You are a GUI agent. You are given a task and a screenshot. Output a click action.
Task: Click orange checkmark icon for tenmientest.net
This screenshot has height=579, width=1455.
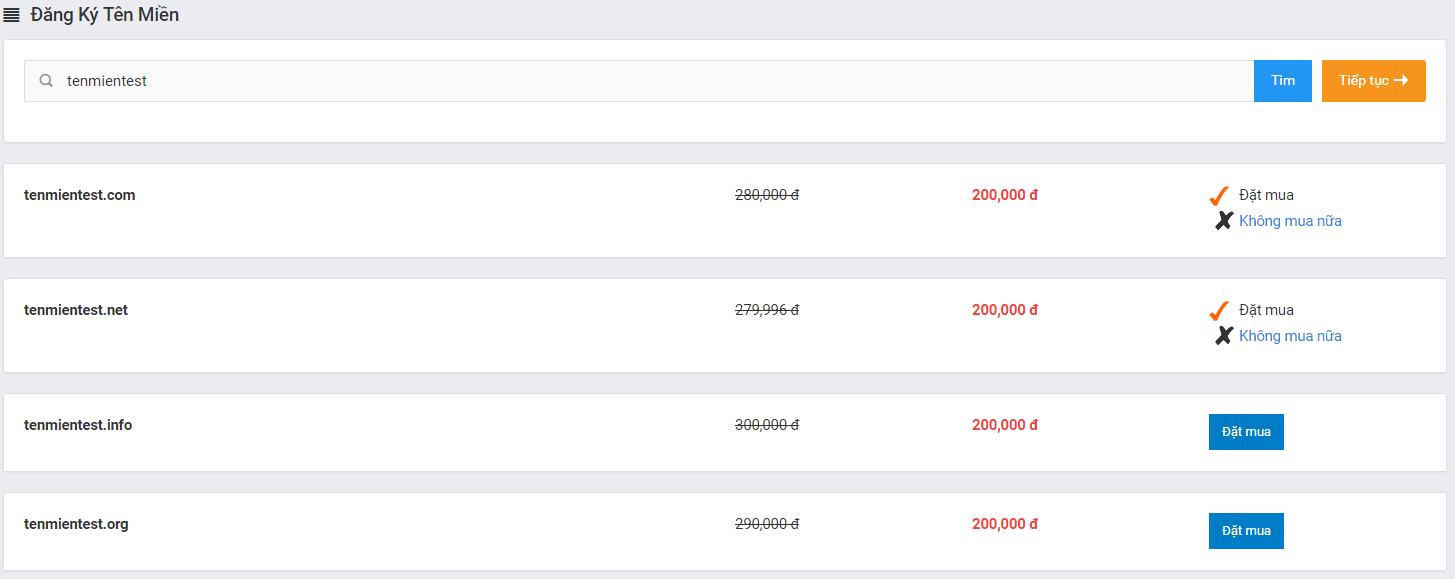pos(1219,310)
